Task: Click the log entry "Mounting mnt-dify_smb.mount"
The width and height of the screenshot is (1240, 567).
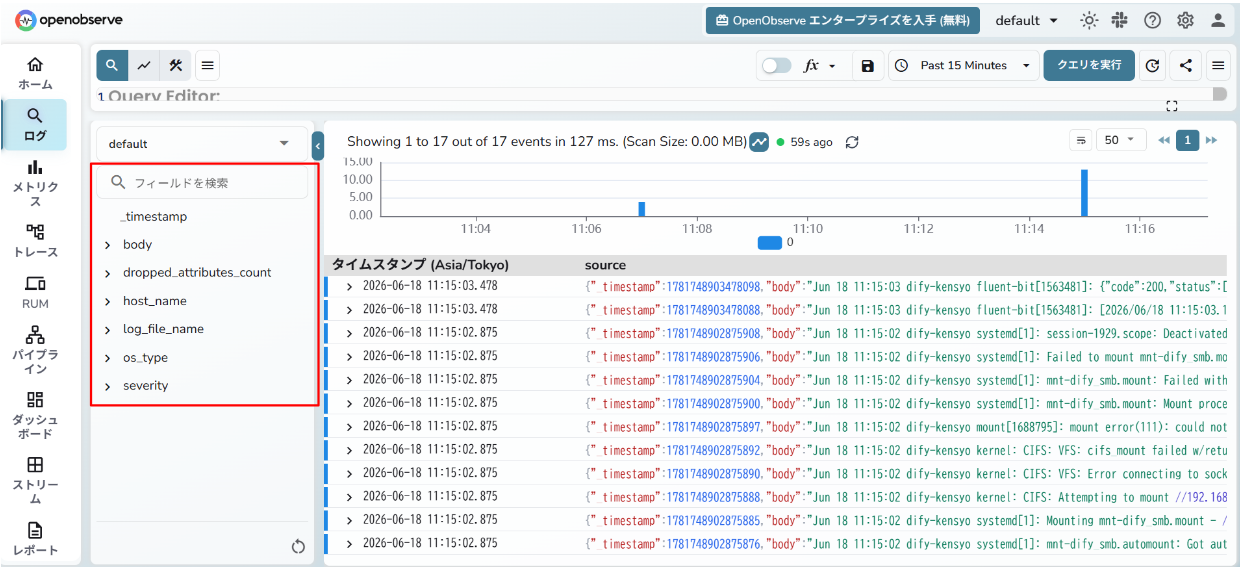Action: point(777,521)
